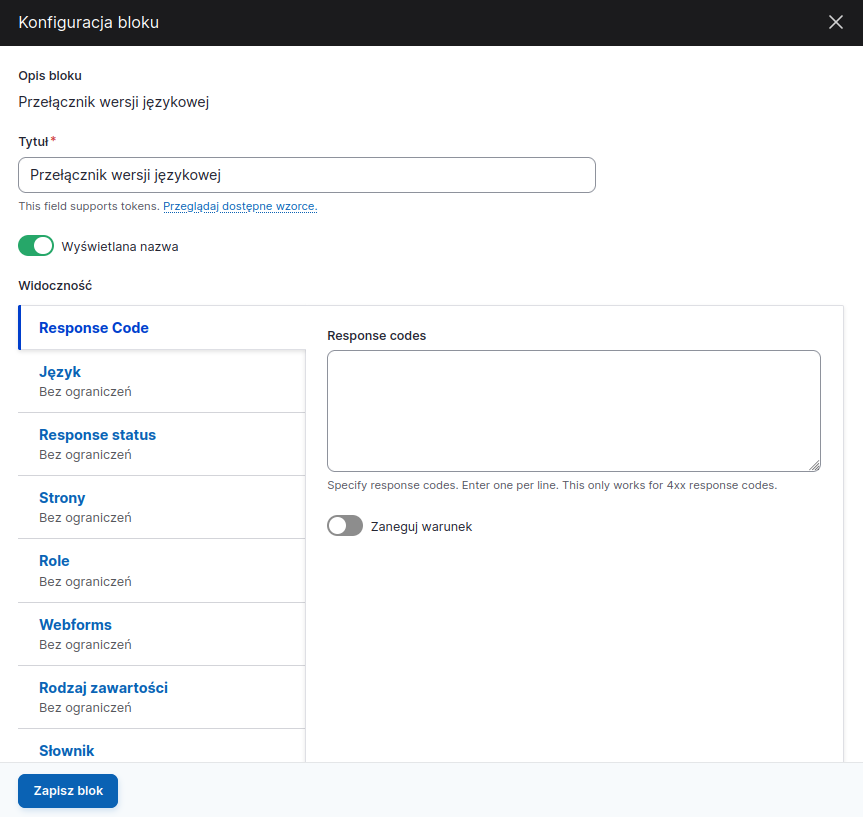The width and height of the screenshot is (863, 817).
Task: Select the Role visibility tab
Action: (54, 561)
